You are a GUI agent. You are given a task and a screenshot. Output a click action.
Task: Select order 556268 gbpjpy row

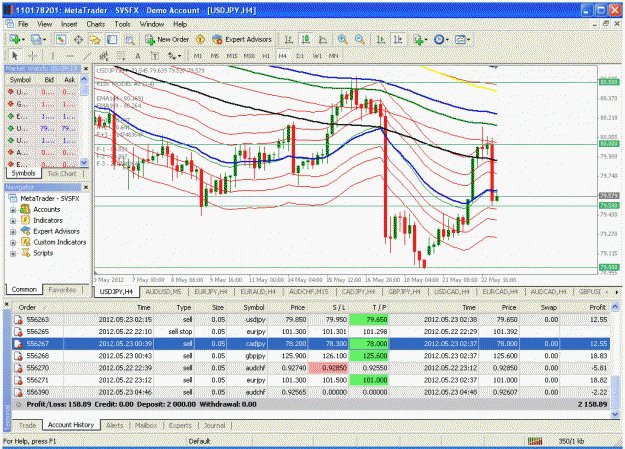click(x=311, y=356)
